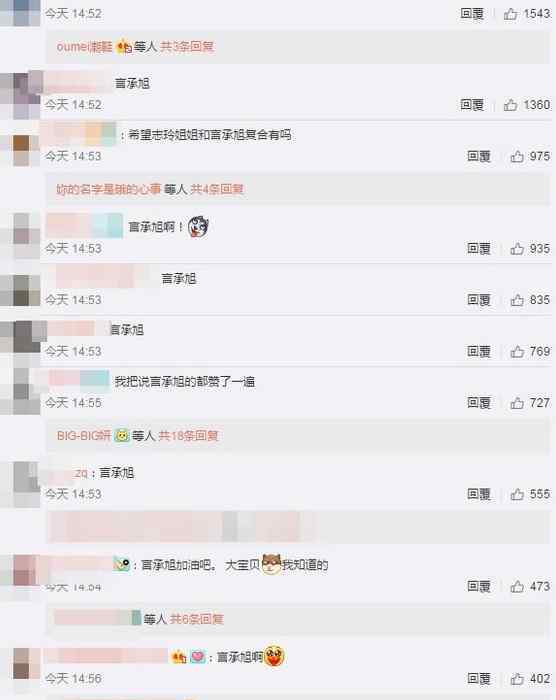Like the 14:55 comment with 727 likes
This screenshot has width=556, height=700.
pyautogui.click(x=517, y=403)
